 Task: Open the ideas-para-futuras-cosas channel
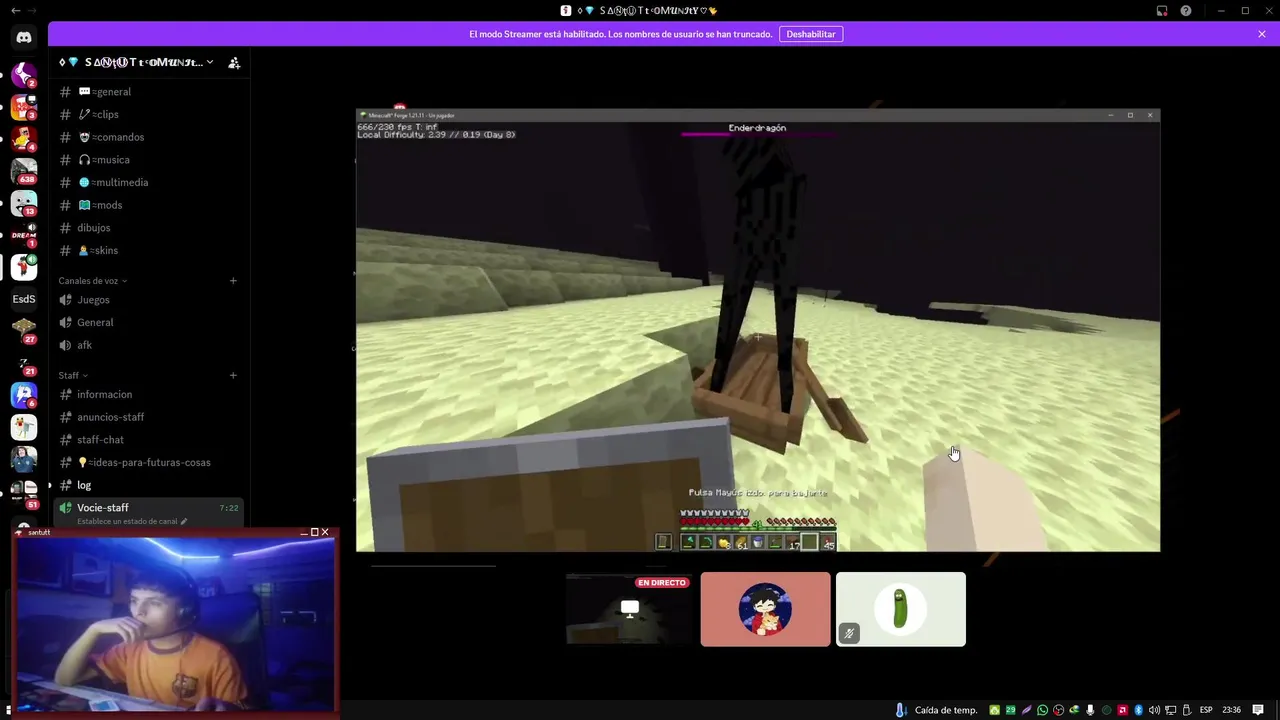click(148, 462)
